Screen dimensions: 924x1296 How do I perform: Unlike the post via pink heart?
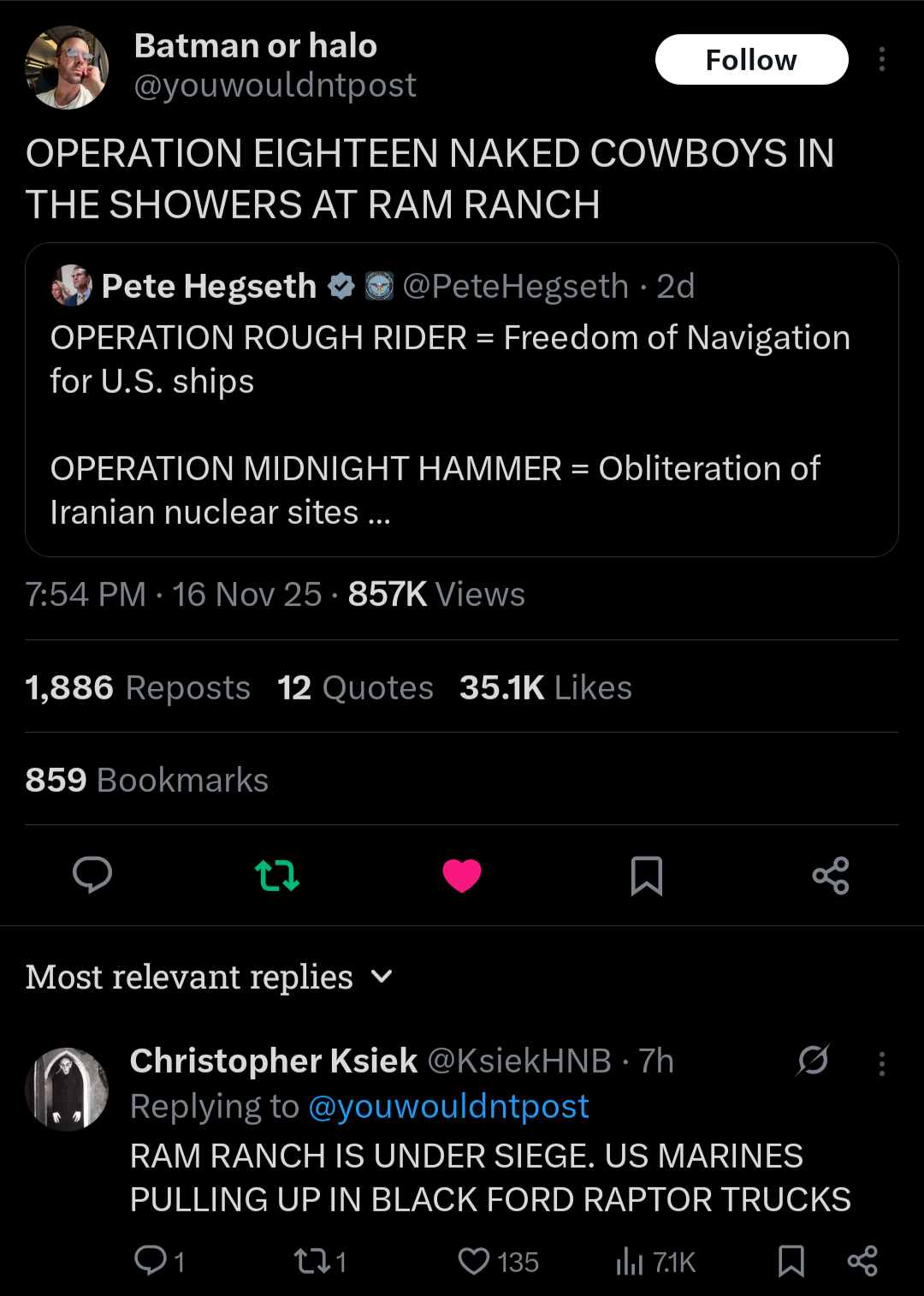pos(462,876)
